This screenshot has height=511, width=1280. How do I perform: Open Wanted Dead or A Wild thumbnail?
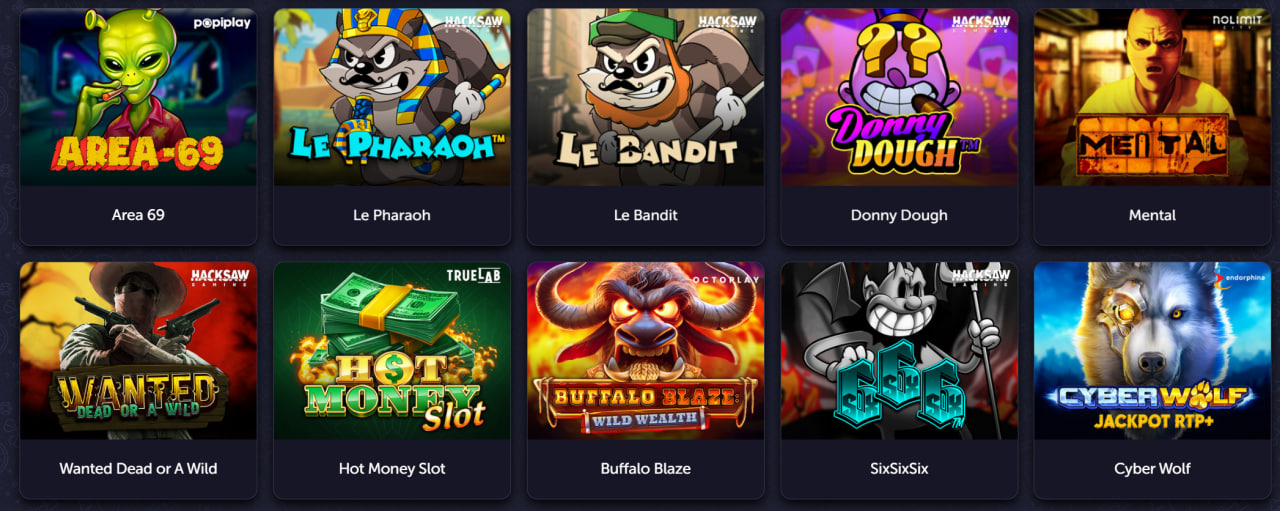pos(138,350)
